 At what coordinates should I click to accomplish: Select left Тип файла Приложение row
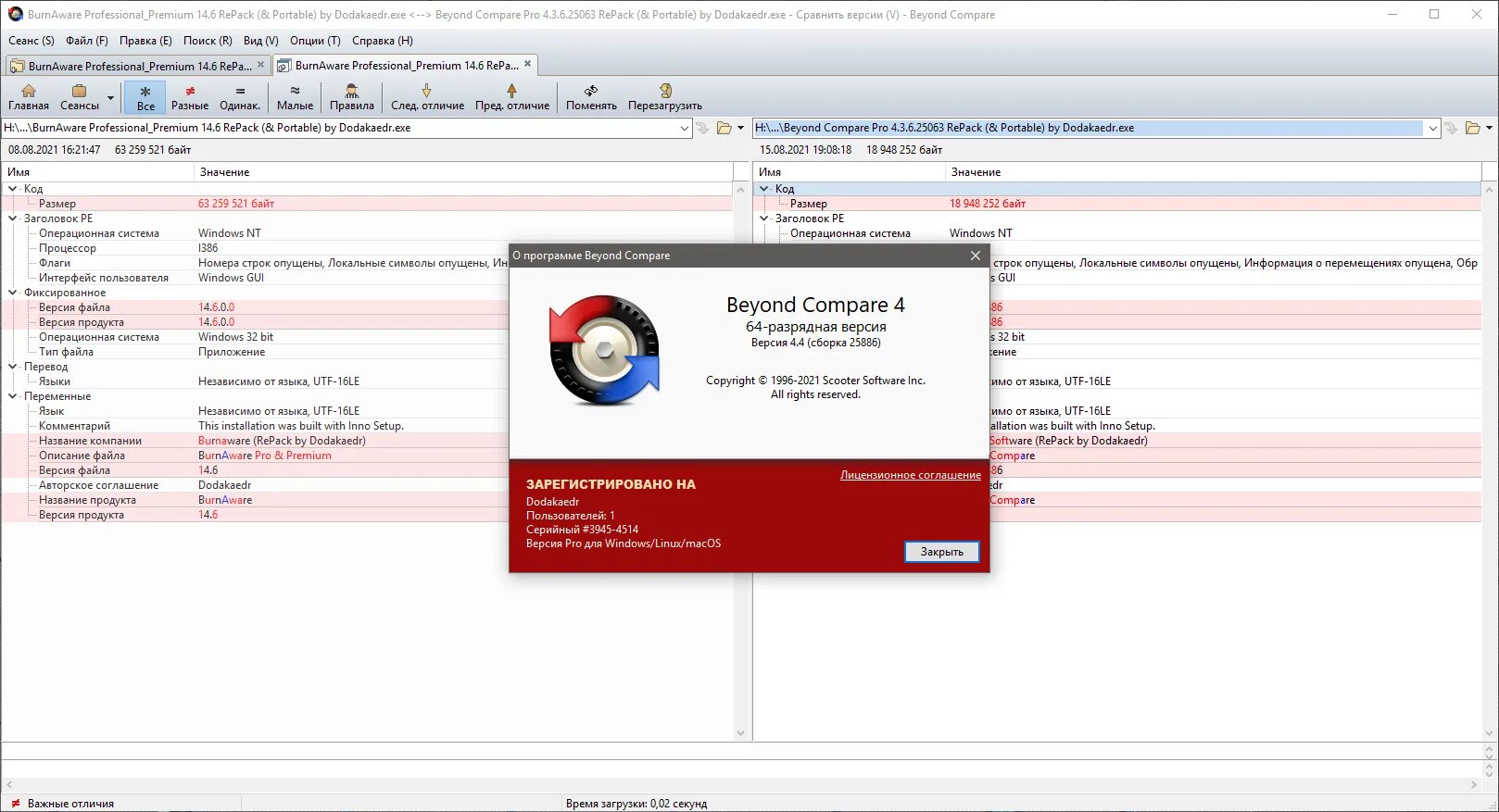coord(256,352)
